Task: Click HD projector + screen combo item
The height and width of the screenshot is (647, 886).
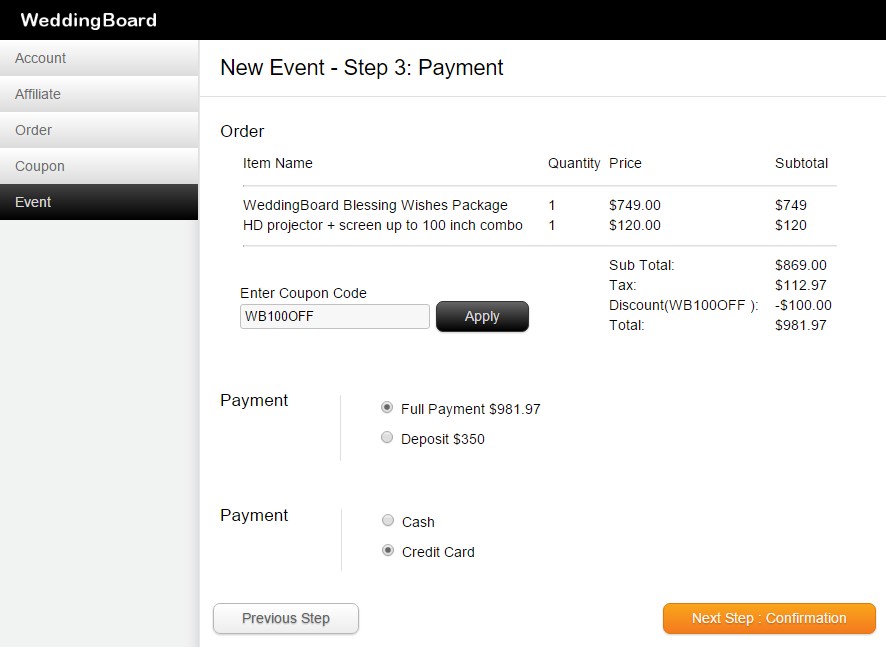Action: (x=383, y=225)
